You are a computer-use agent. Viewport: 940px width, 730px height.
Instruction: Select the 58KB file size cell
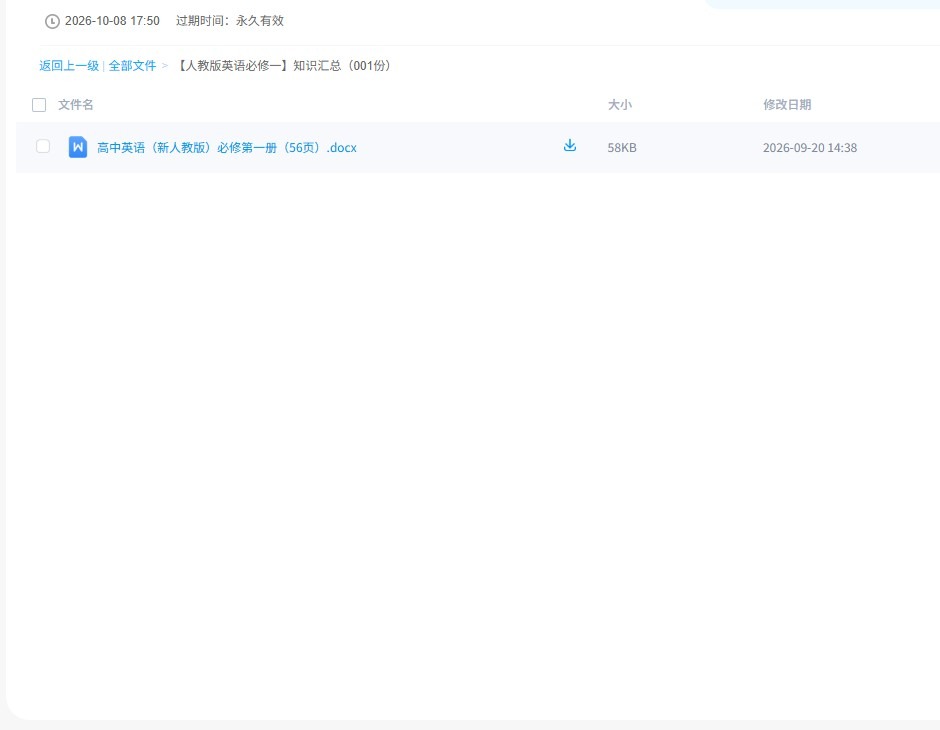pos(622,148)
